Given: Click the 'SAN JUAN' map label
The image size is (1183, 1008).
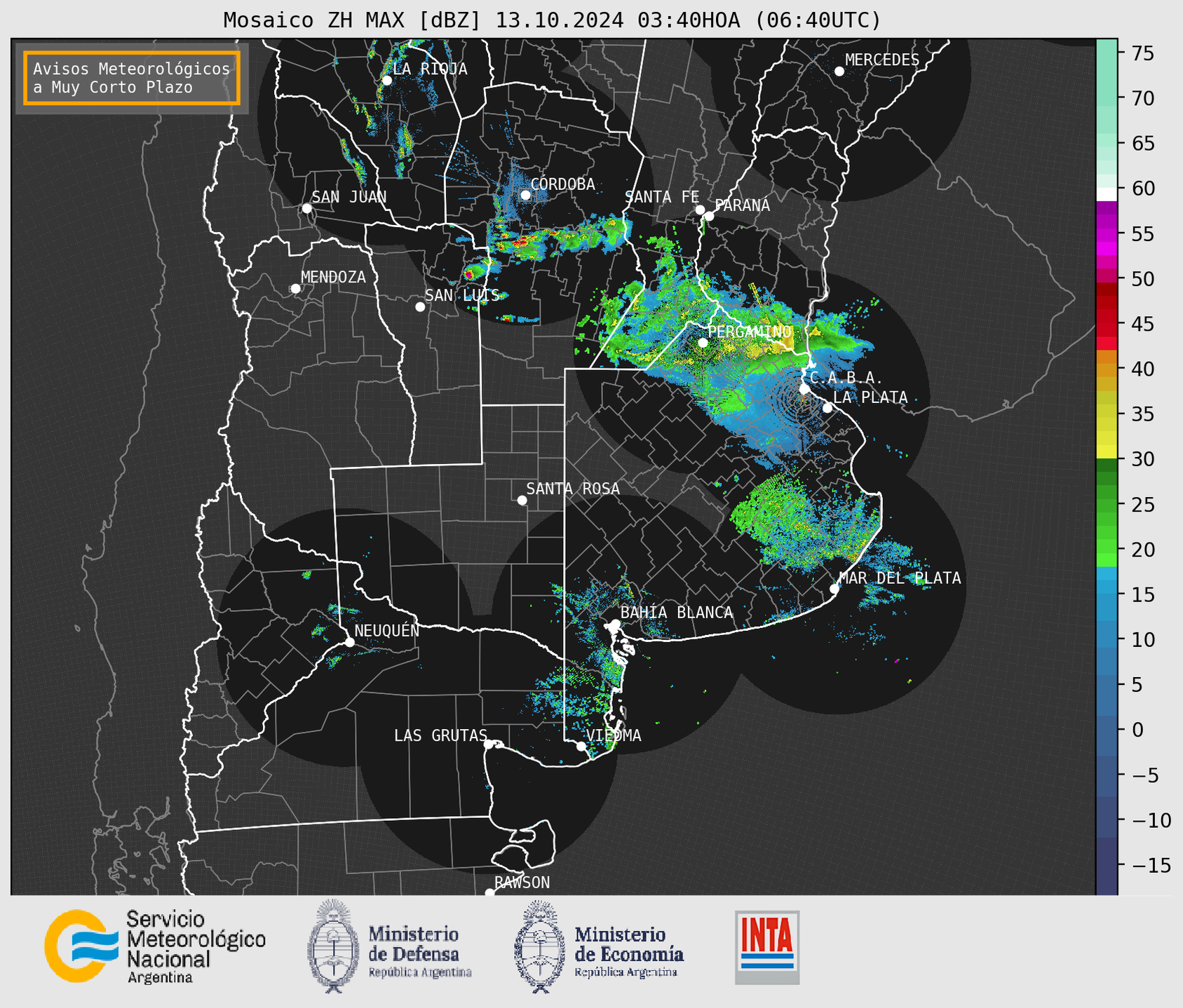Looking at the screenshot, I should [x=349, y=197].
